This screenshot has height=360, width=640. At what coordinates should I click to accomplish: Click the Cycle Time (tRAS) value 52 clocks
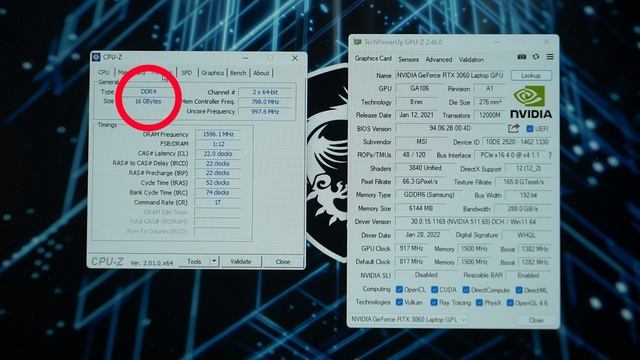(218, 183)
